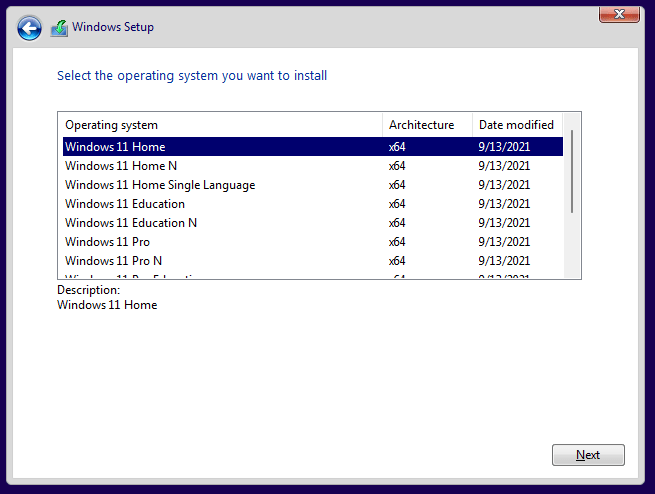655x494 pixels.
Task: Select Windows 11 Pro in the list
Action: tap(108, 242)
